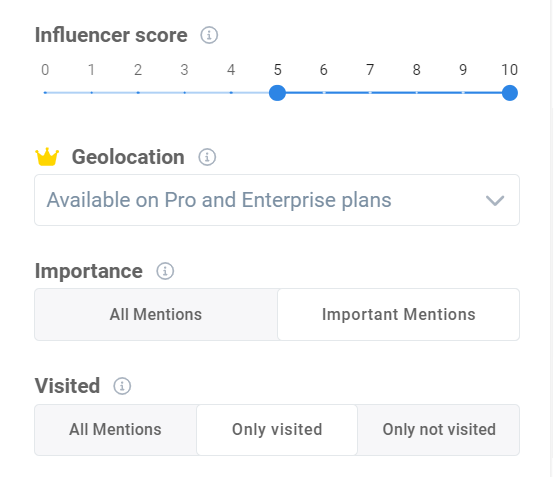Choose Only not visited filter
The height and width of the screenshot is (477, 554).
coord(439,430)
